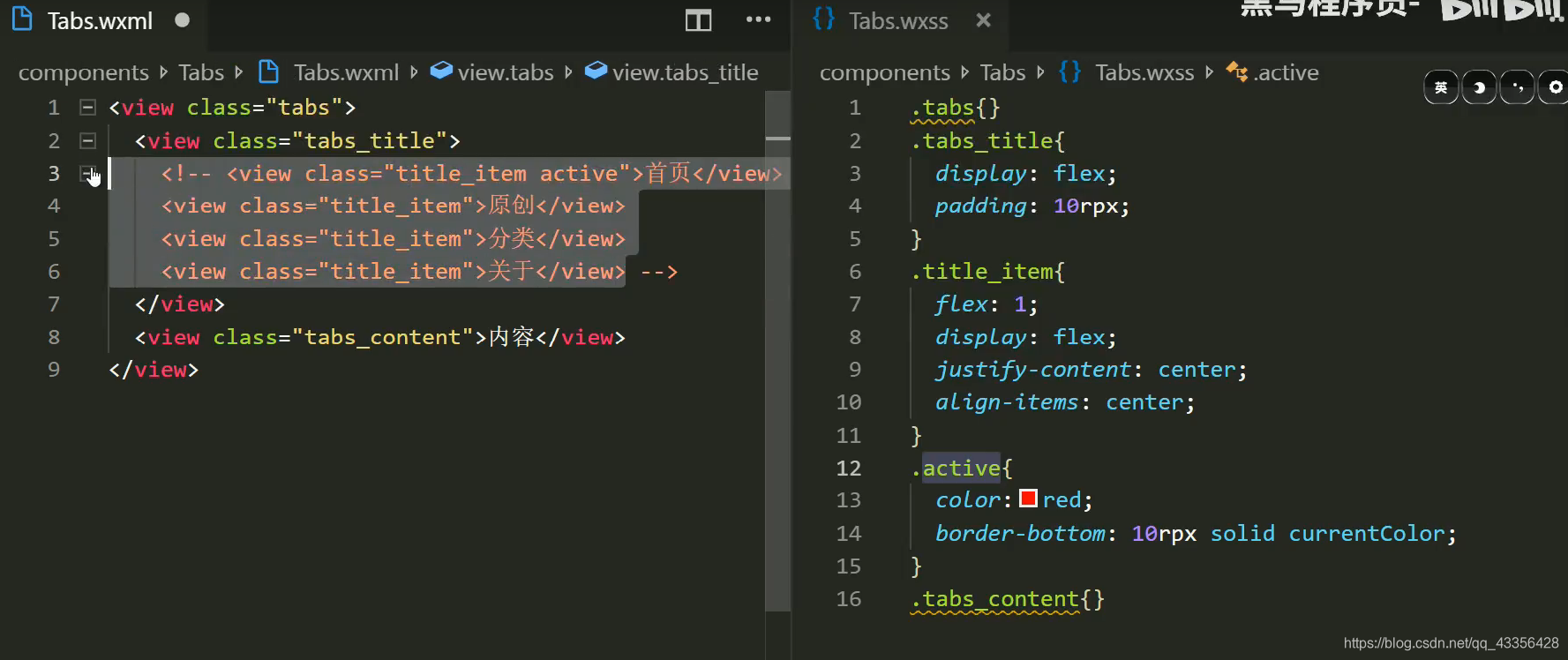Click 'view.tabs' breadcrumb item

point(506,72)
